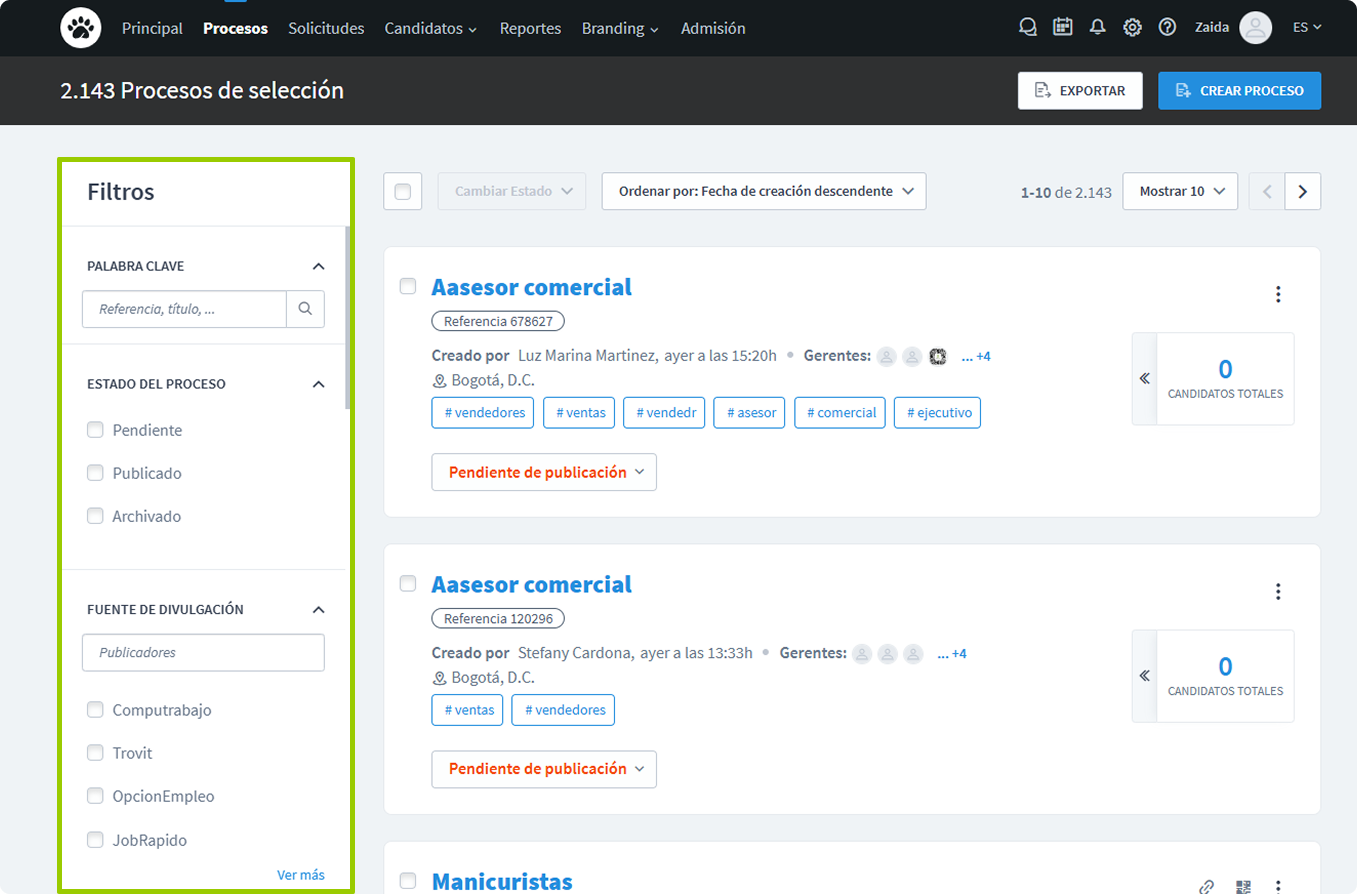Image resolution: width=1357 pixels, height=894 pixels.
Task: Expand the Mostrar 10 page size dropdown
Action: coord(1180,191)
